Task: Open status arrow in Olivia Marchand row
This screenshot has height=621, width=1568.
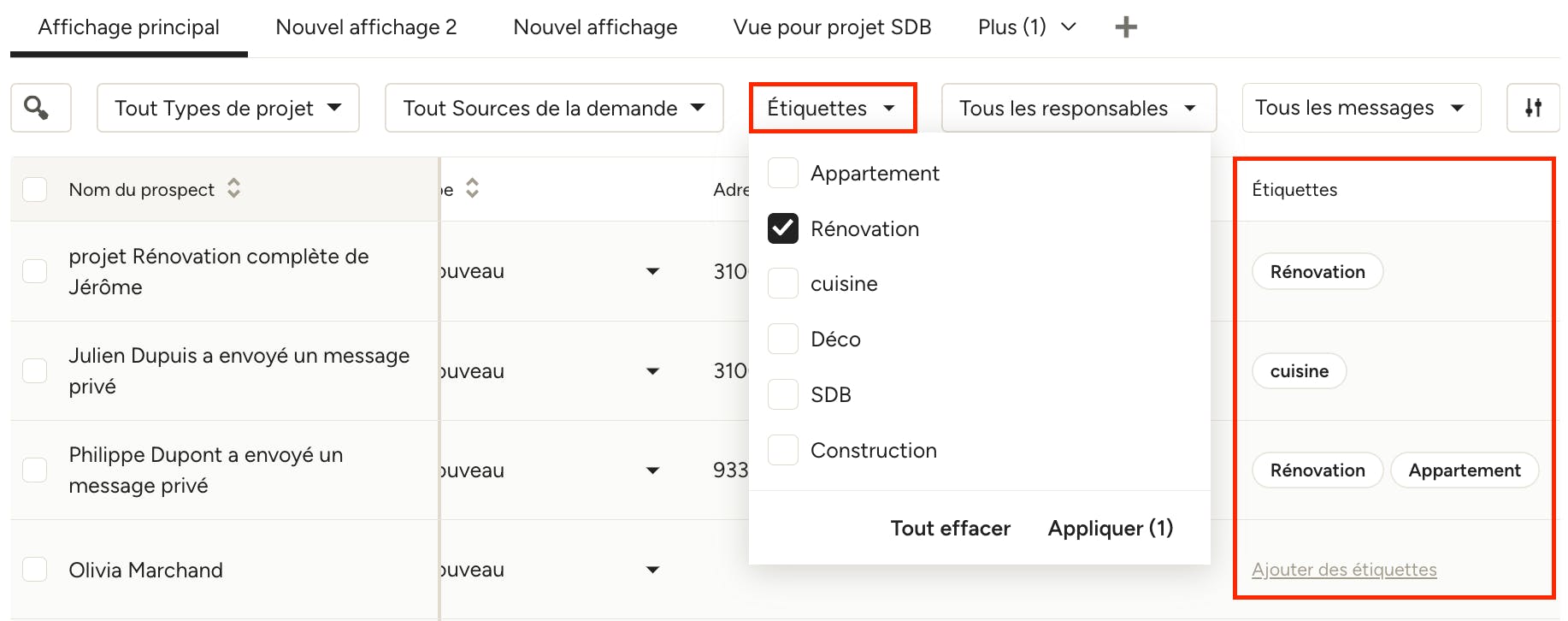Action: pyautogui.click(x=652, y=570)
